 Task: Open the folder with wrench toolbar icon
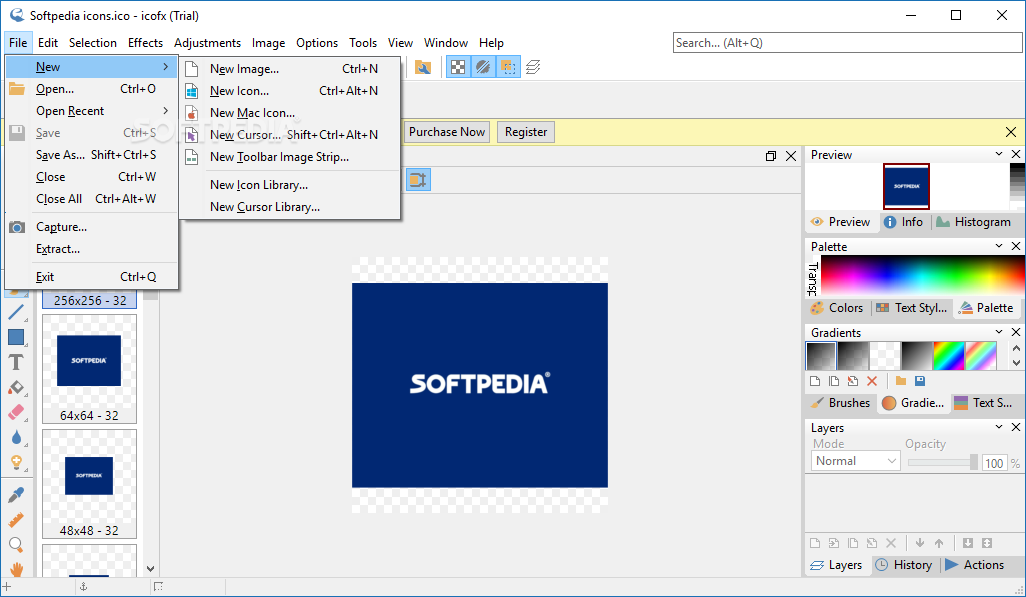[x=423, y=67]
